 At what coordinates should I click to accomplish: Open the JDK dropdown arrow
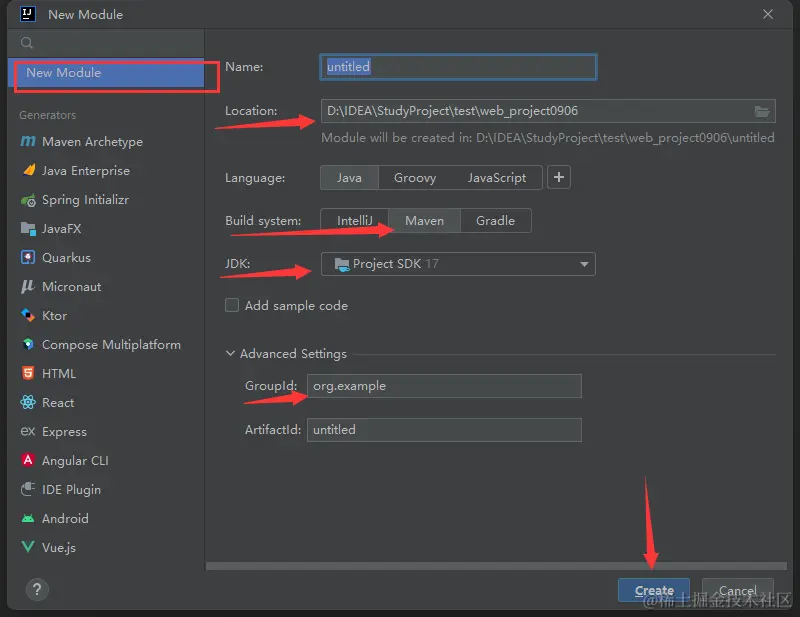584,264
